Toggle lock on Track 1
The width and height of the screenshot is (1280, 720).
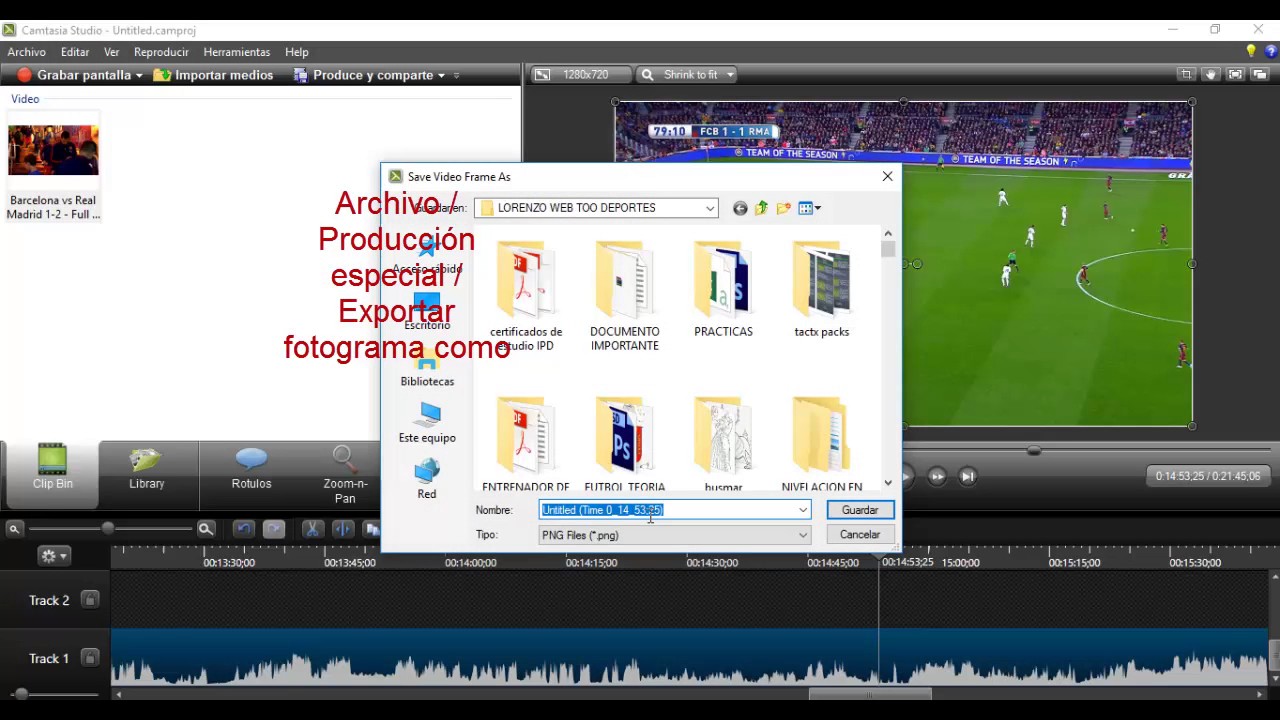click(90, 658)
